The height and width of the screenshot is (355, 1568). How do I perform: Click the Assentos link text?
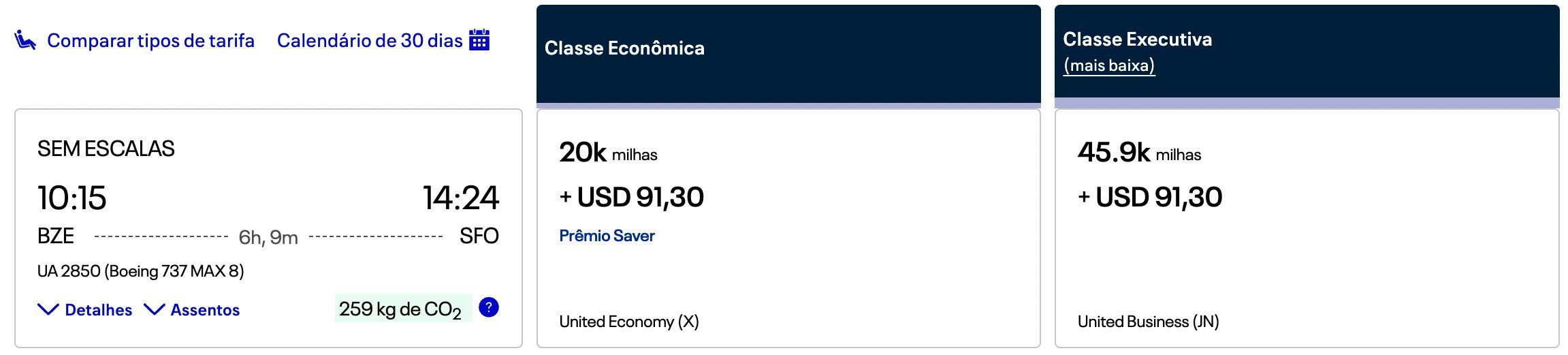[x=205, y=310]
